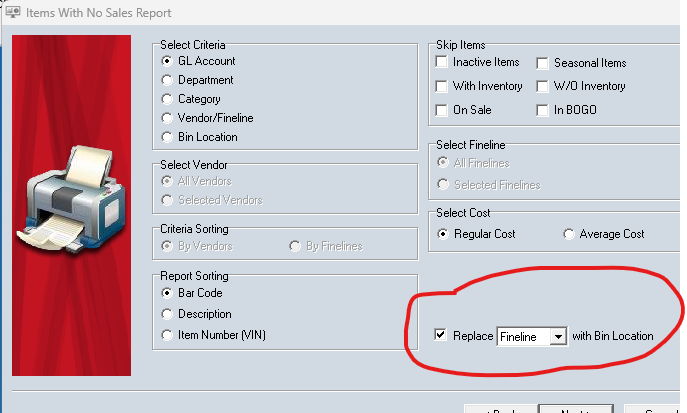Open the Fineline dropdown arrow
Image resolution: width=687 pixels, height=413 pixels.
[x=558, y=337]
